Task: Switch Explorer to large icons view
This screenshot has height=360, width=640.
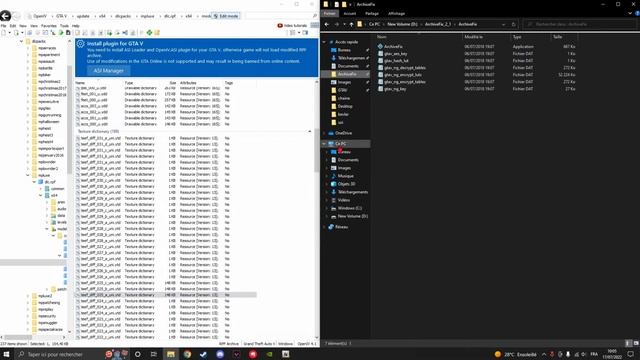Action: point(636,344)
